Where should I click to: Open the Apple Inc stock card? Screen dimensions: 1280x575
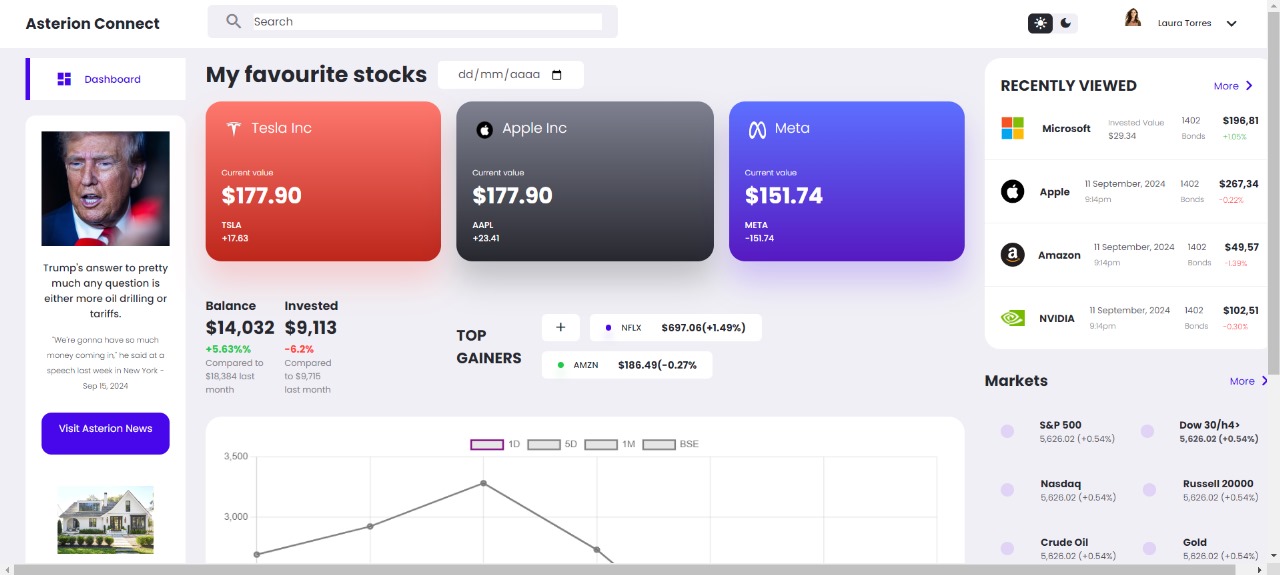[585, 181]
